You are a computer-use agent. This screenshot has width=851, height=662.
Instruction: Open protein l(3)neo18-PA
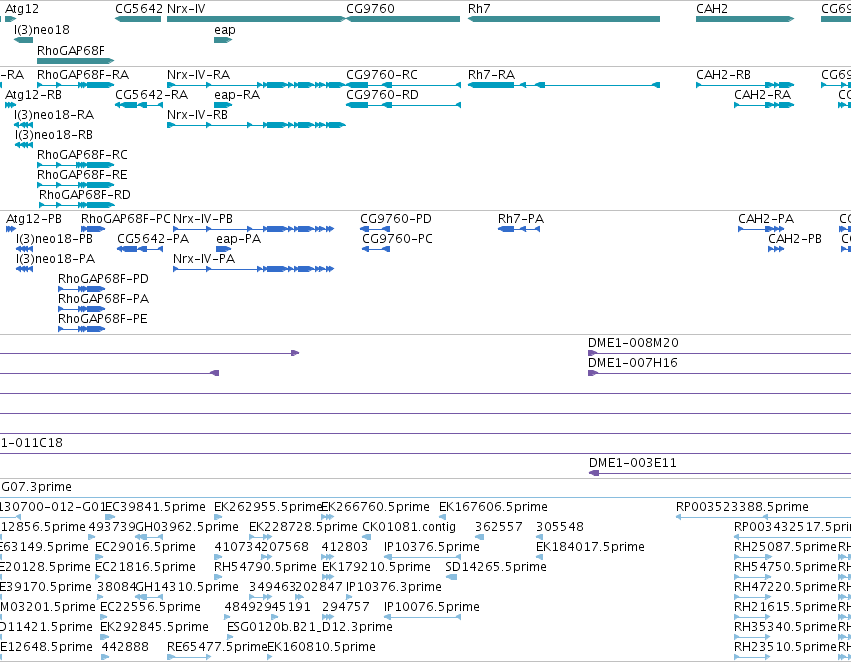click(x=55, y=259)
